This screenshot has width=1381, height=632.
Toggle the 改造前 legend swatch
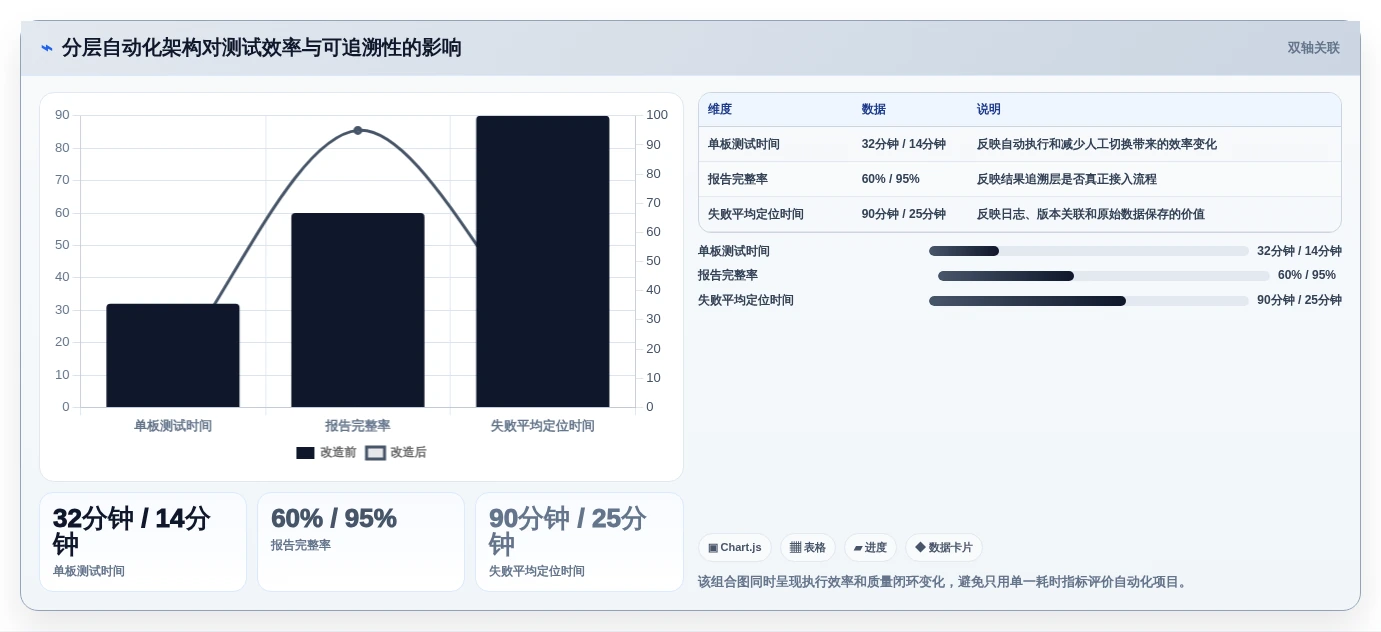(x=305, y=453)
